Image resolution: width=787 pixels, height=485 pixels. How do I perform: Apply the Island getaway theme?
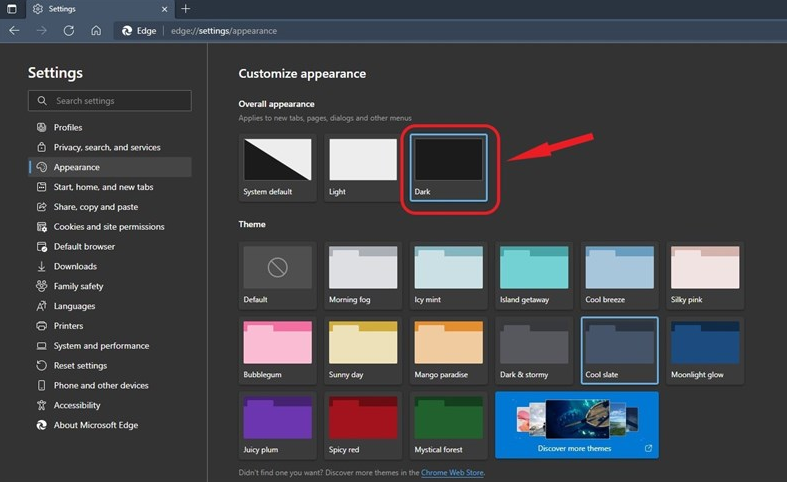tap(534, 275)
